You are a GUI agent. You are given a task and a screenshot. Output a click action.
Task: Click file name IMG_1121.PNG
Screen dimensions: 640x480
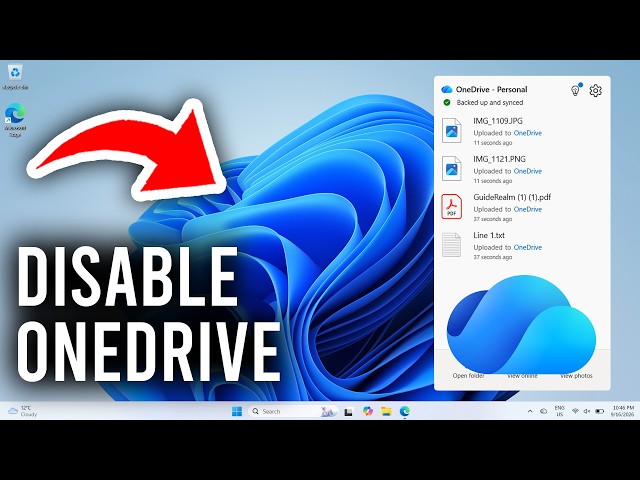coord(499,159)
